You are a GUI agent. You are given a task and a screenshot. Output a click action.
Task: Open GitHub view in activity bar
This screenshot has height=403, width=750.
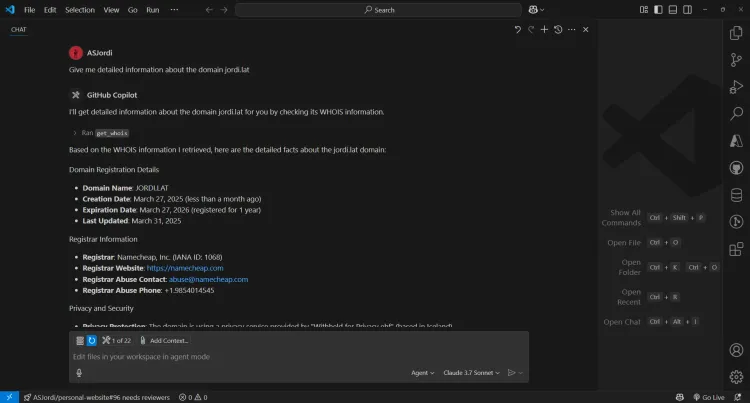(x=736, y=168)
